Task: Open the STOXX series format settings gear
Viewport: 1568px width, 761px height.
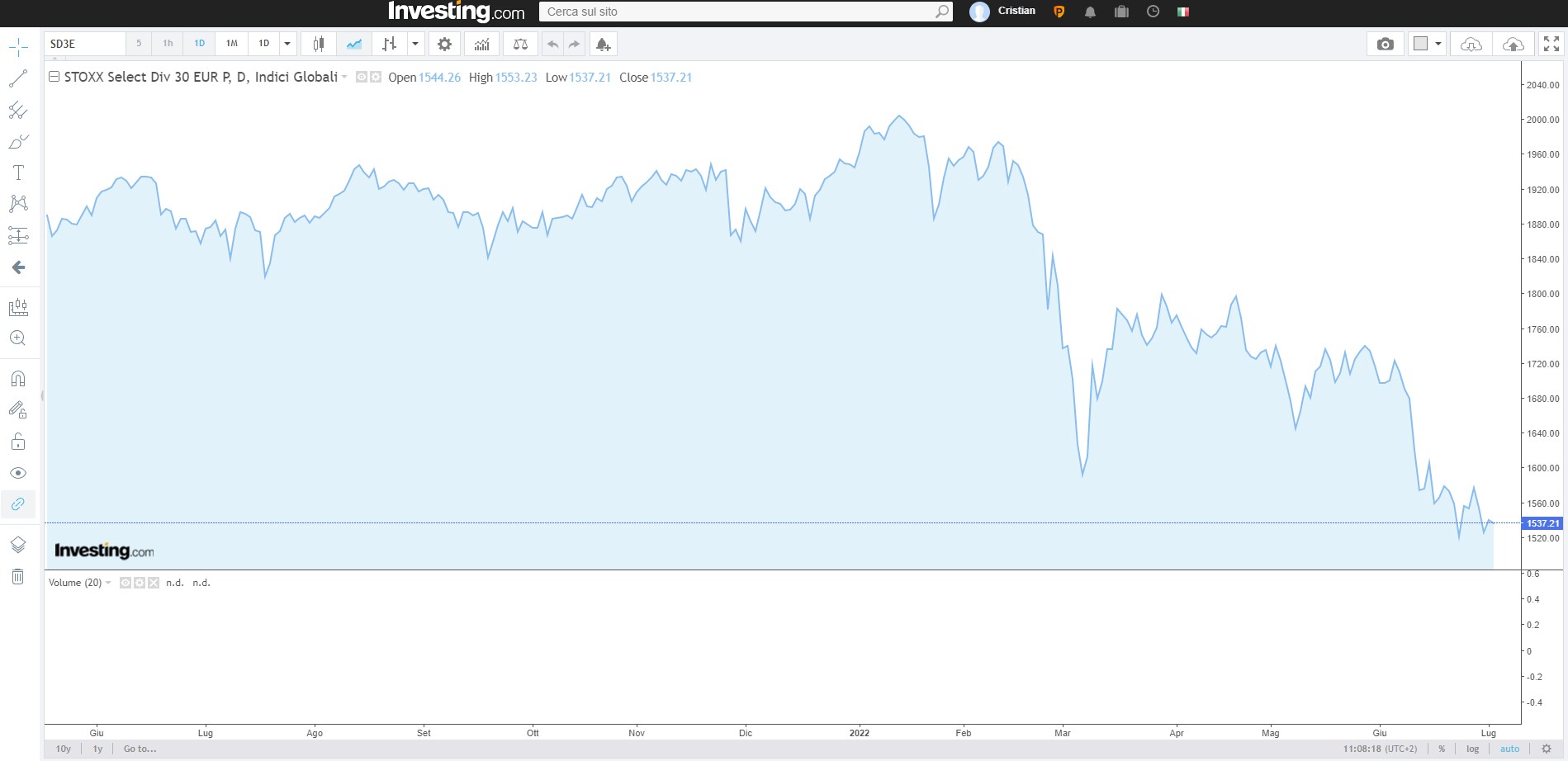Action: click(x=376, y=77)
